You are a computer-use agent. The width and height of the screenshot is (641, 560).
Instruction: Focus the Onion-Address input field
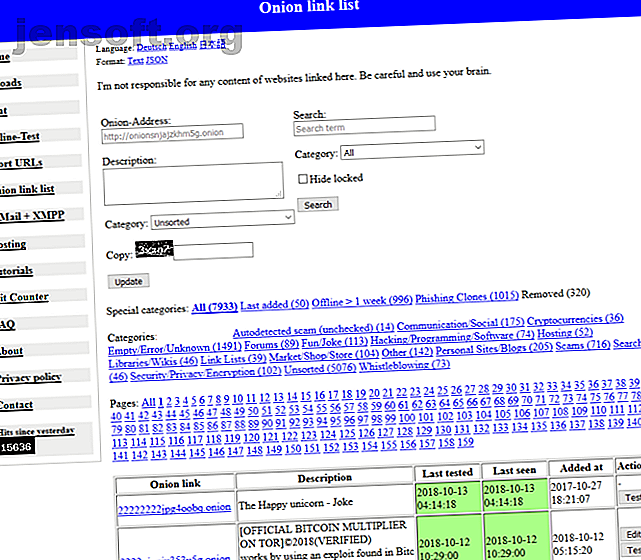click(173, 134)
